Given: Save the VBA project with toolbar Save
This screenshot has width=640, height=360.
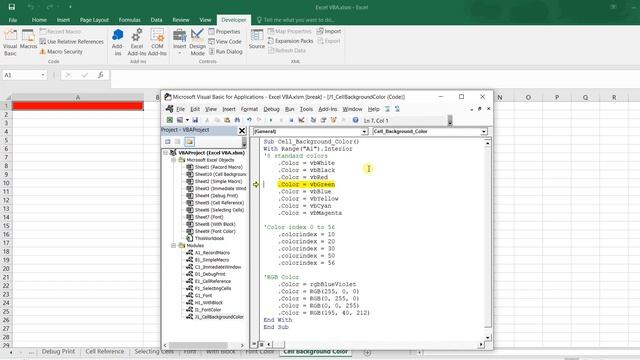Looking at the screenshot, I should 195,120.
